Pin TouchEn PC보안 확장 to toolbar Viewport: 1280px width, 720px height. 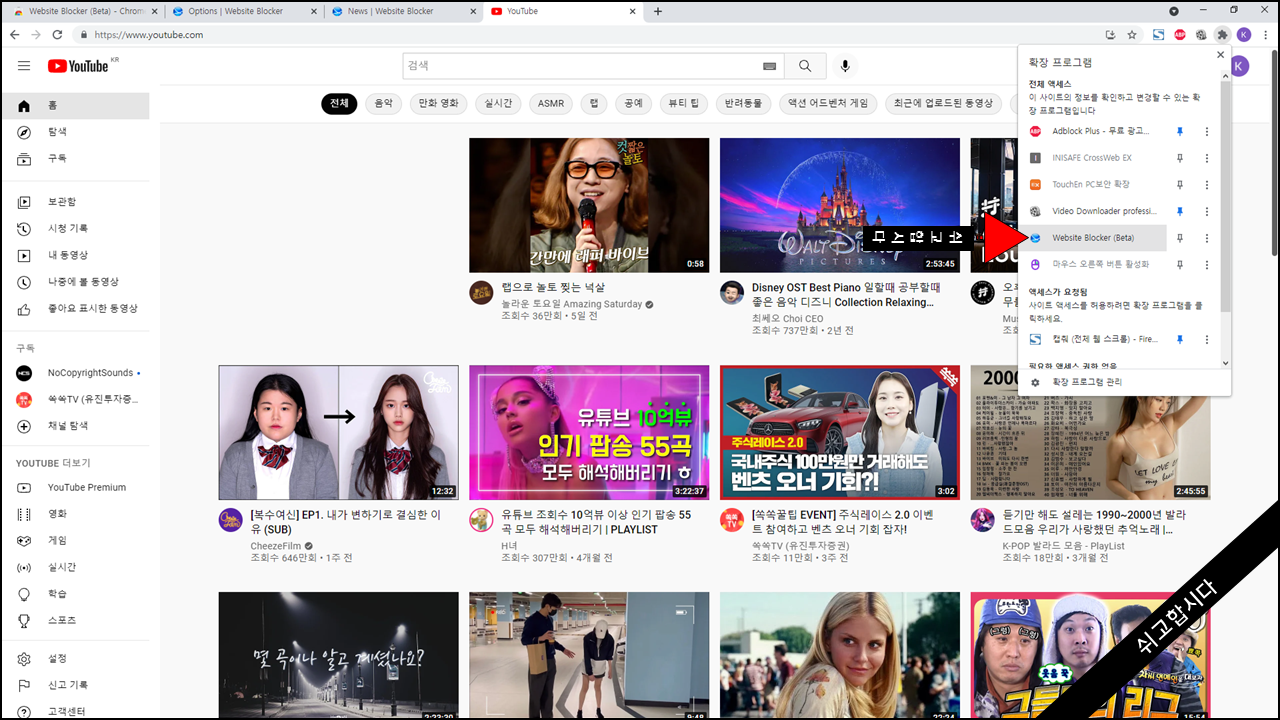coord(1180,185)
